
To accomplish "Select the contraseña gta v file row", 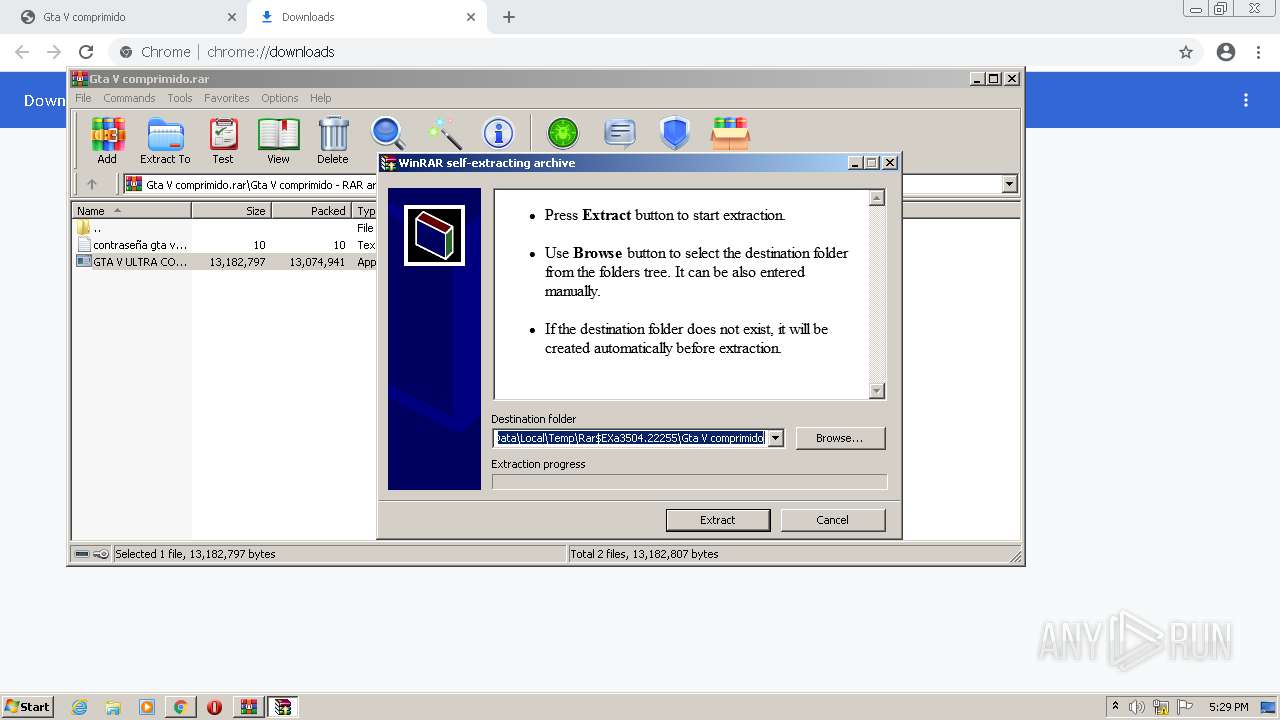I will pyautogui.click(x=226, y=245).
